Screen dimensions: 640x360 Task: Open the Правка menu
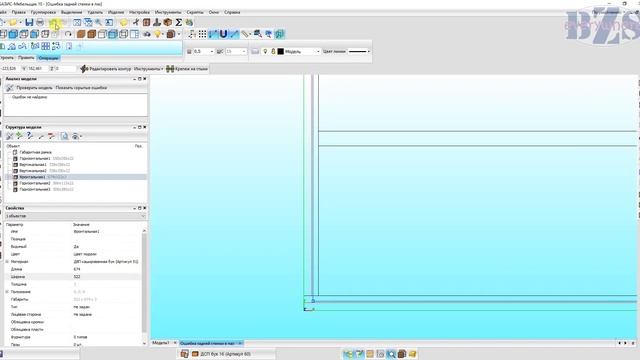pyautogui.click(x=18, y=12)
